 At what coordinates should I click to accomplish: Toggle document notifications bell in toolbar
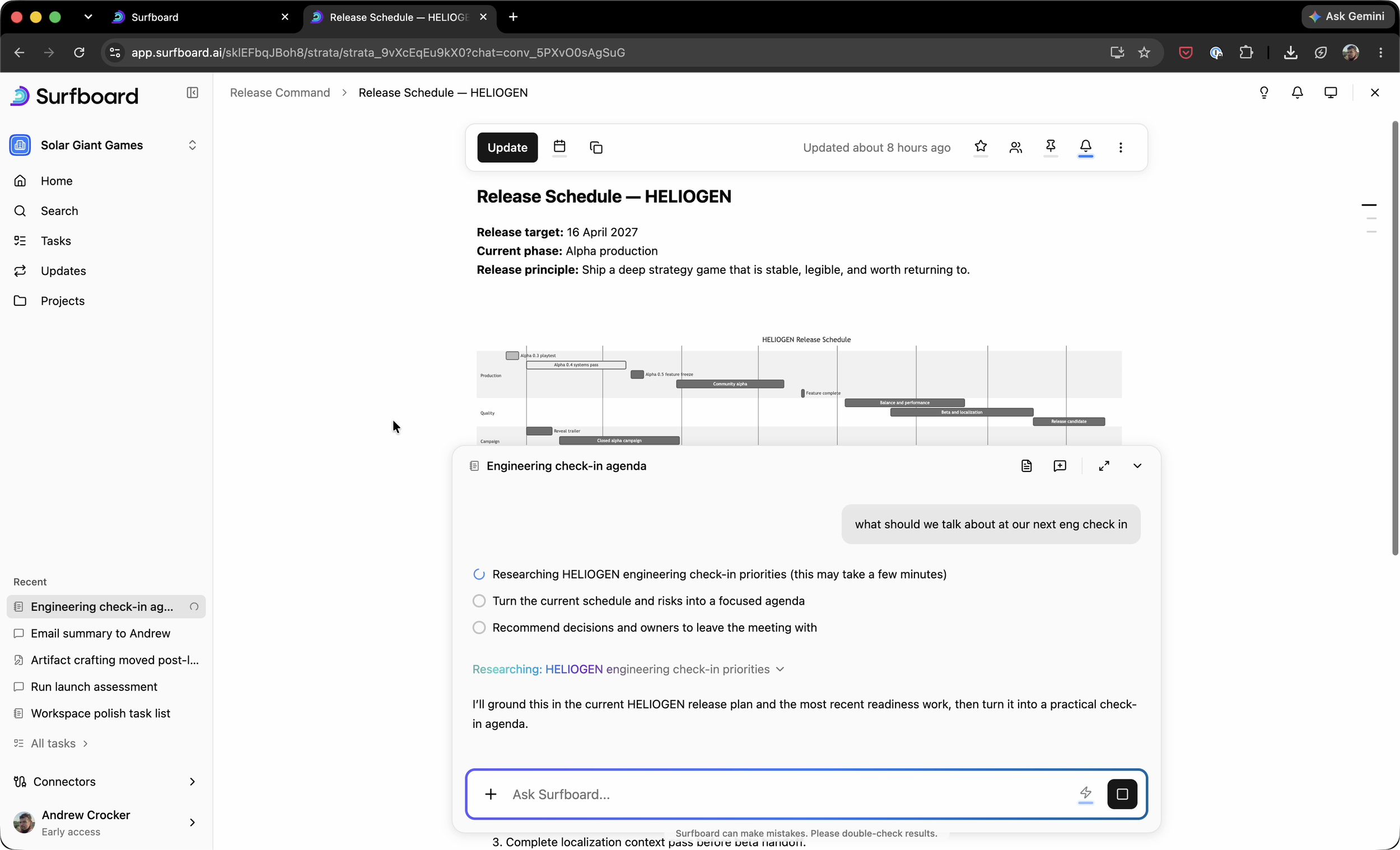click(x=1086, y=147)
